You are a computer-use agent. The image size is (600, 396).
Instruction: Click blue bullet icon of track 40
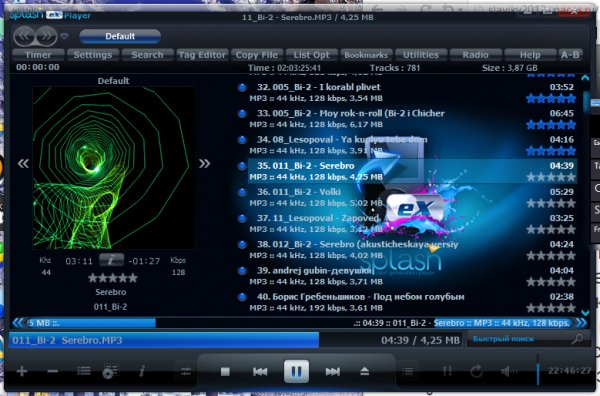(x=242, y=297)
